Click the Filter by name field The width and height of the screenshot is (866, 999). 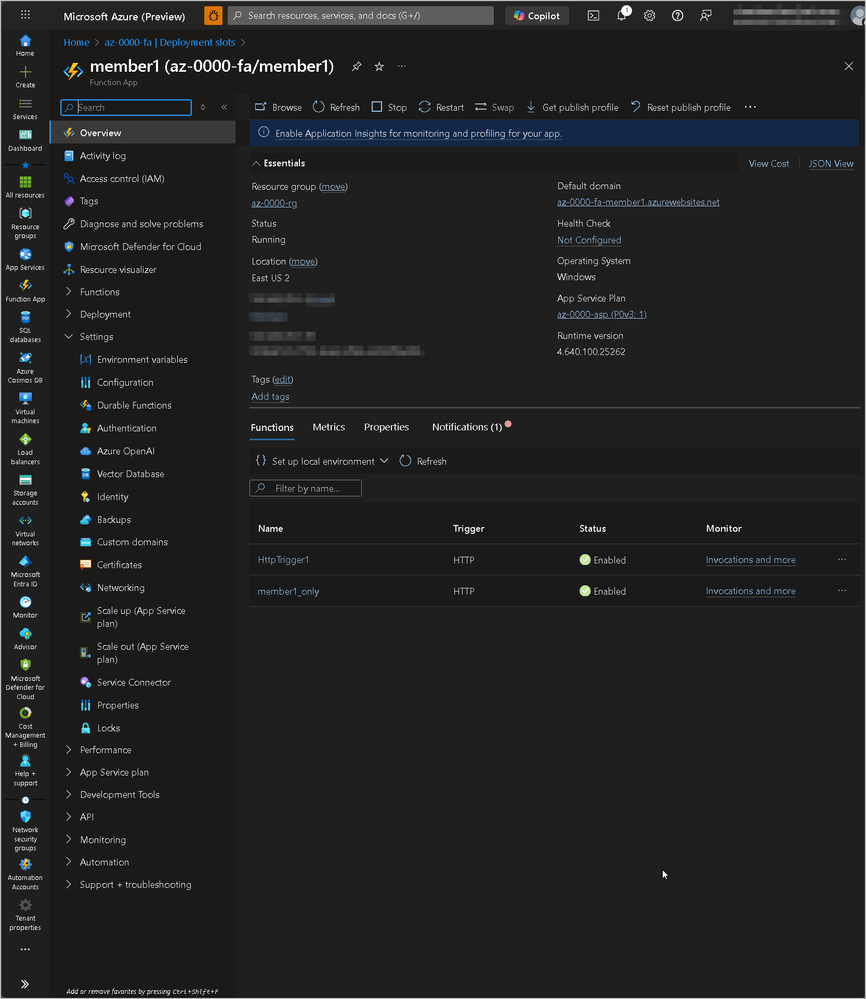(x=305, y=488)
